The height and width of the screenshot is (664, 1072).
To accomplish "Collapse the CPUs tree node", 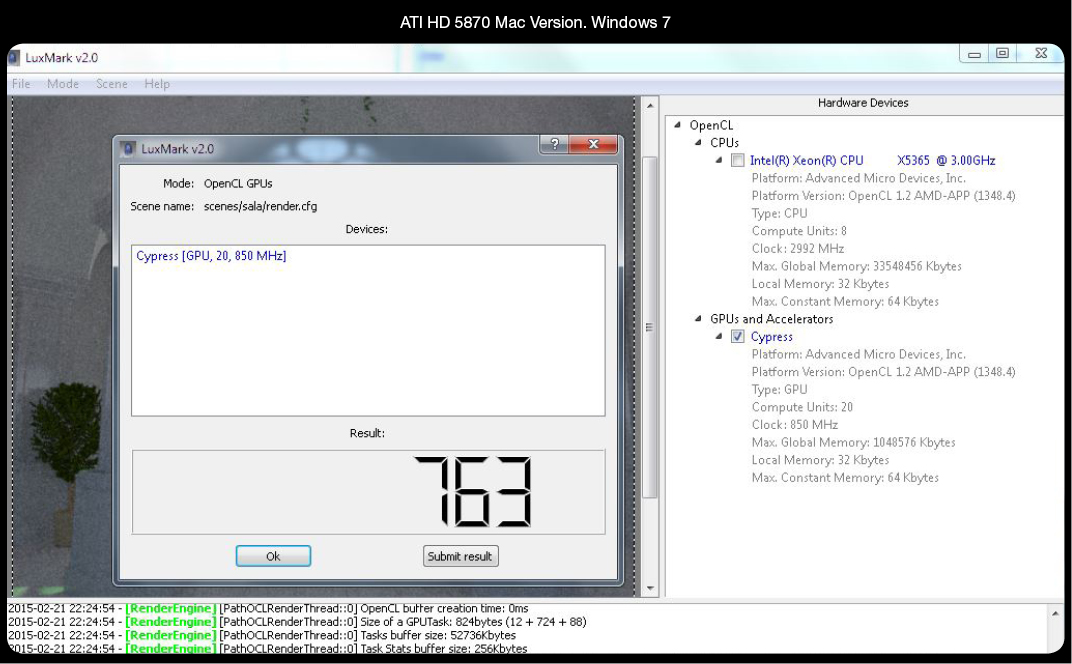I will 698,142.
